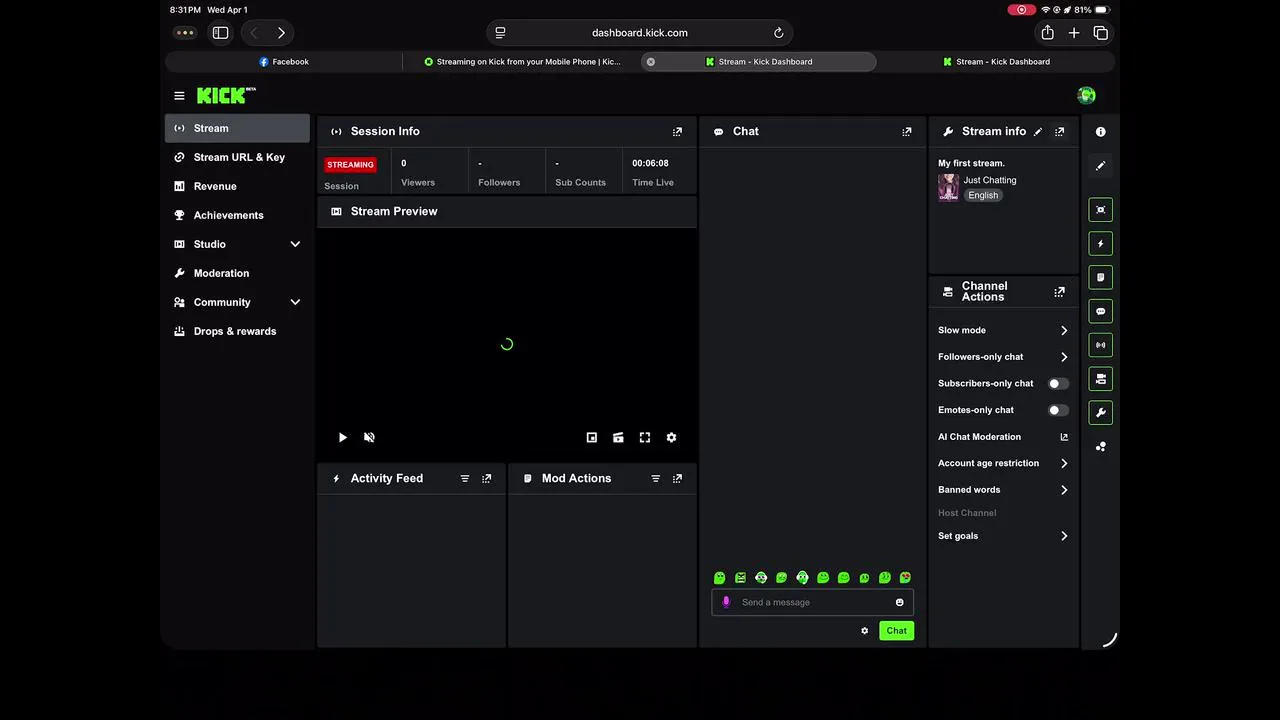The image size is (1280, 720).
Task: Toggle Stream Preview panel from right rail
Action: pyautogui.click(x=1101, y=210)
